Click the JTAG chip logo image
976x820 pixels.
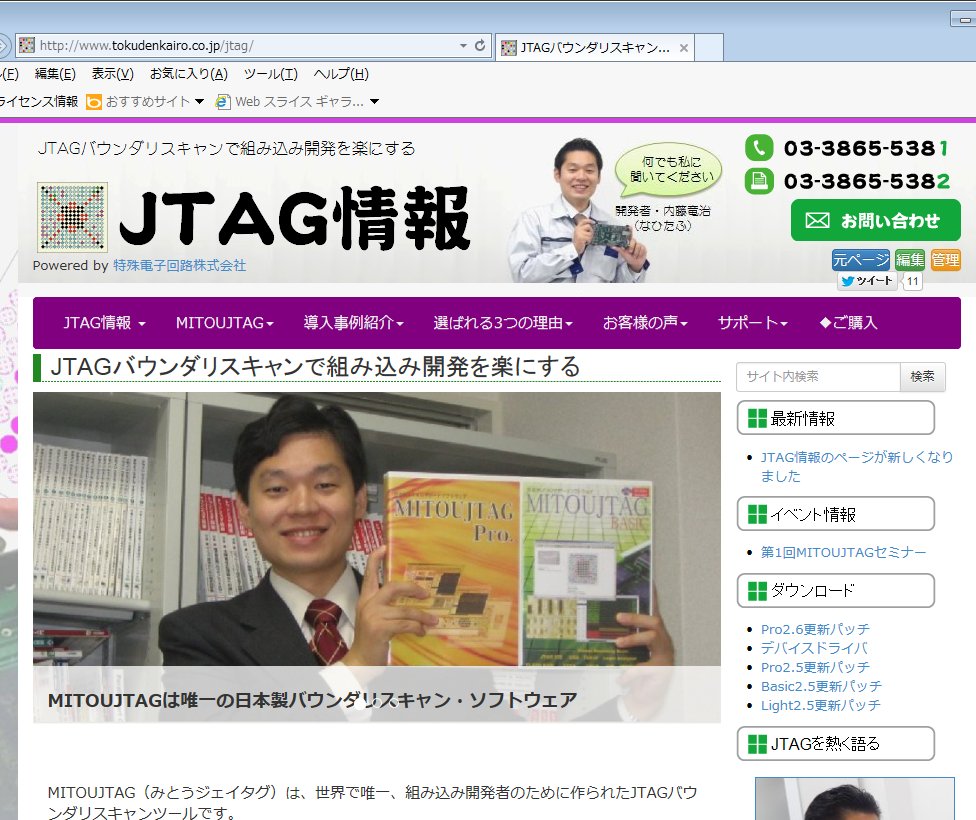(x=72, y=217)
